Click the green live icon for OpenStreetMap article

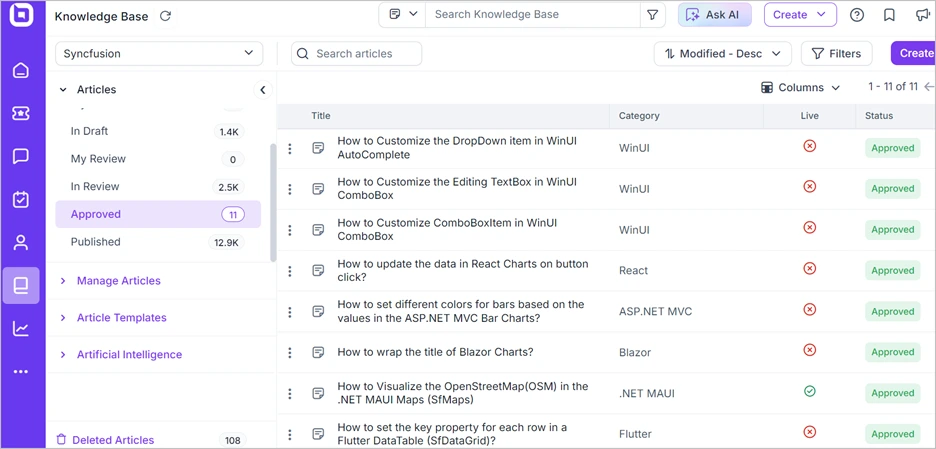coord(809,392)
